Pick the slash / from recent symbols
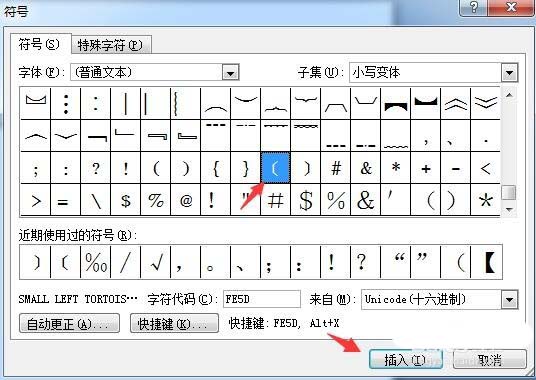 coord(125,262)
